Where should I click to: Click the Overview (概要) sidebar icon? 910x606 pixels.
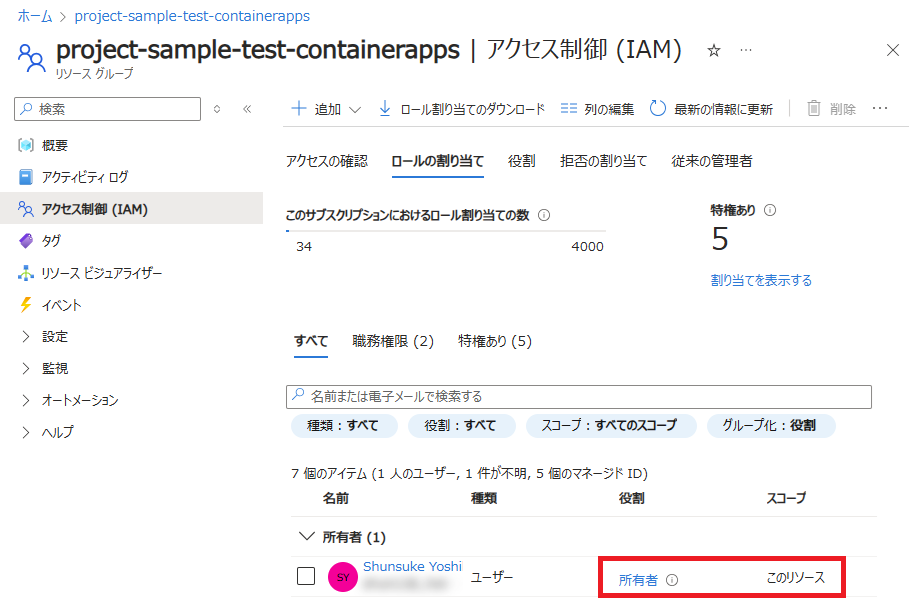(x=26, y=145)
